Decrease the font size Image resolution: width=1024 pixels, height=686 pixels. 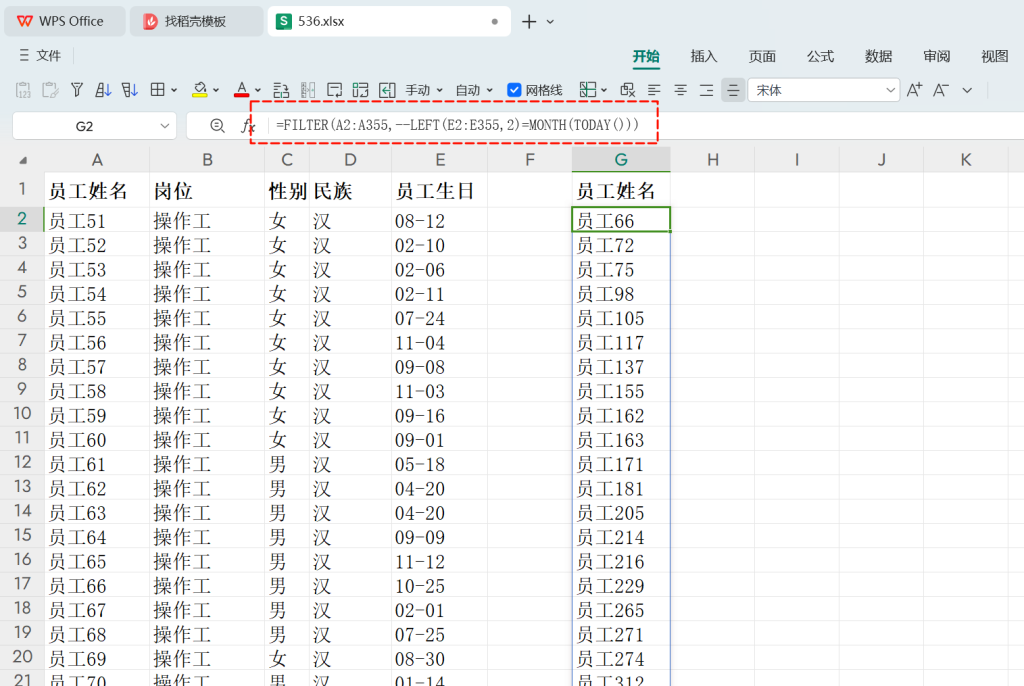tap(940, 90)
